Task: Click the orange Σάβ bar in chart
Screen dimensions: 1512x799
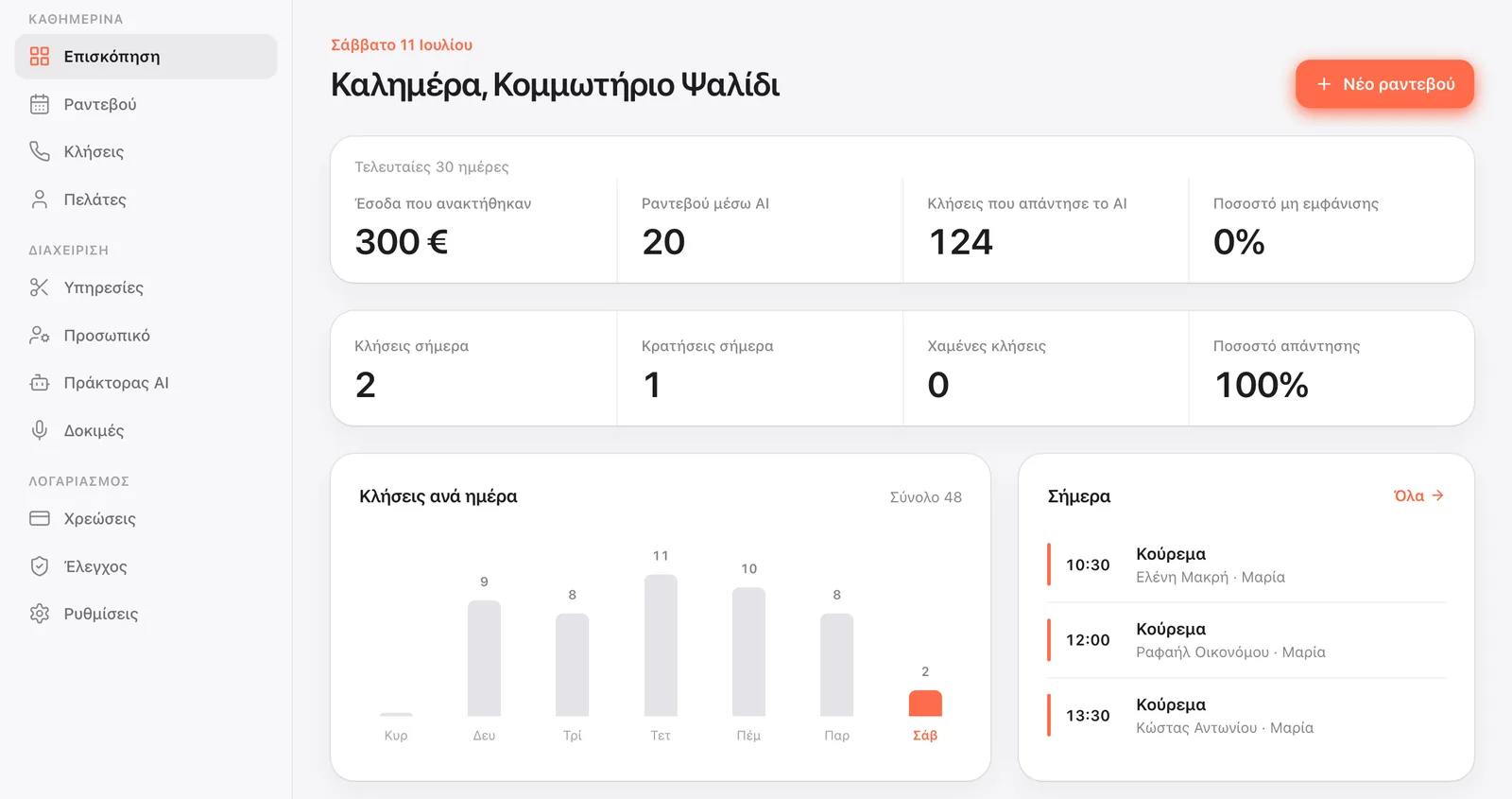Action: point(925,703)
